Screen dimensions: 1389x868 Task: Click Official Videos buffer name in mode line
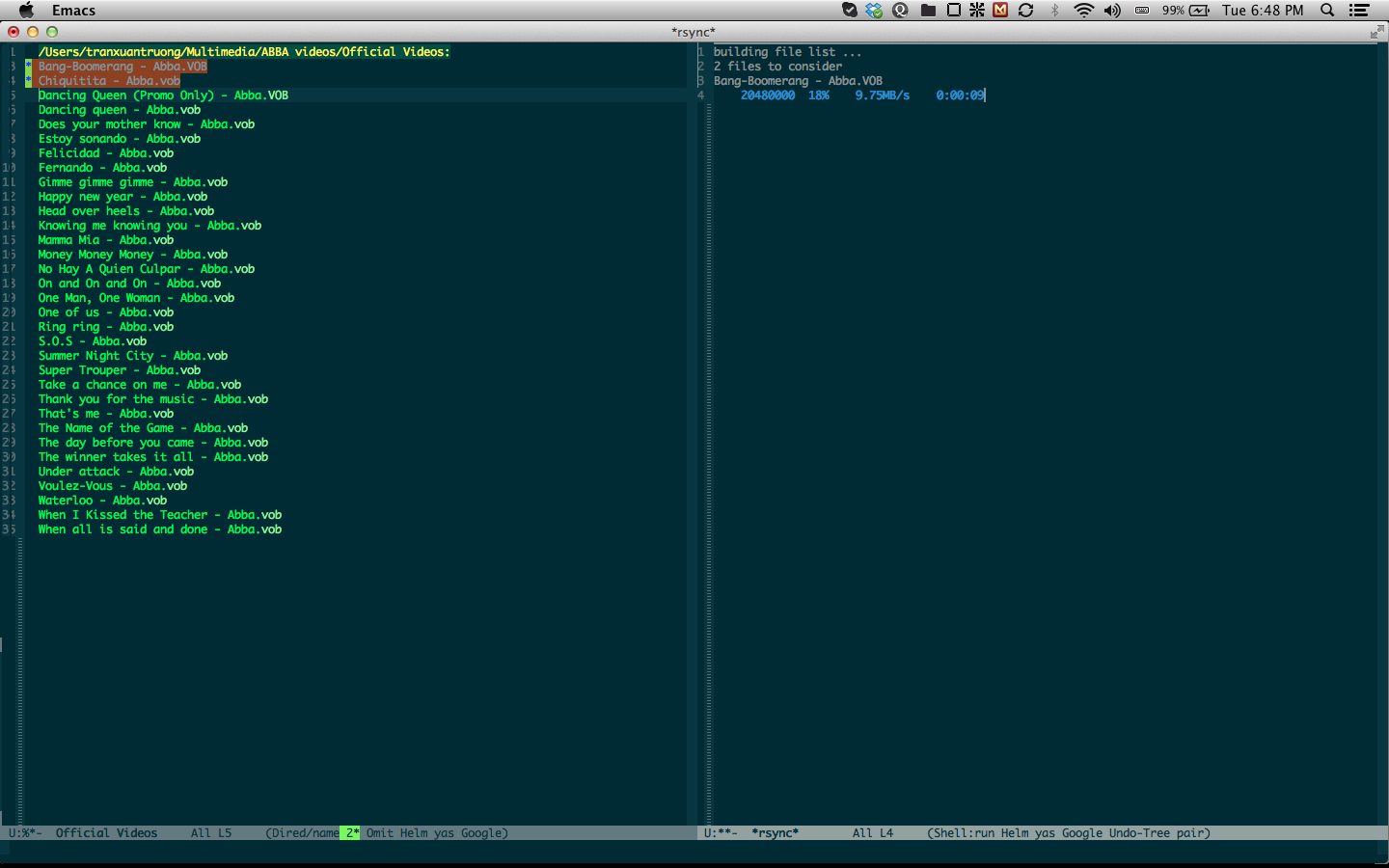tap(106, 833)
